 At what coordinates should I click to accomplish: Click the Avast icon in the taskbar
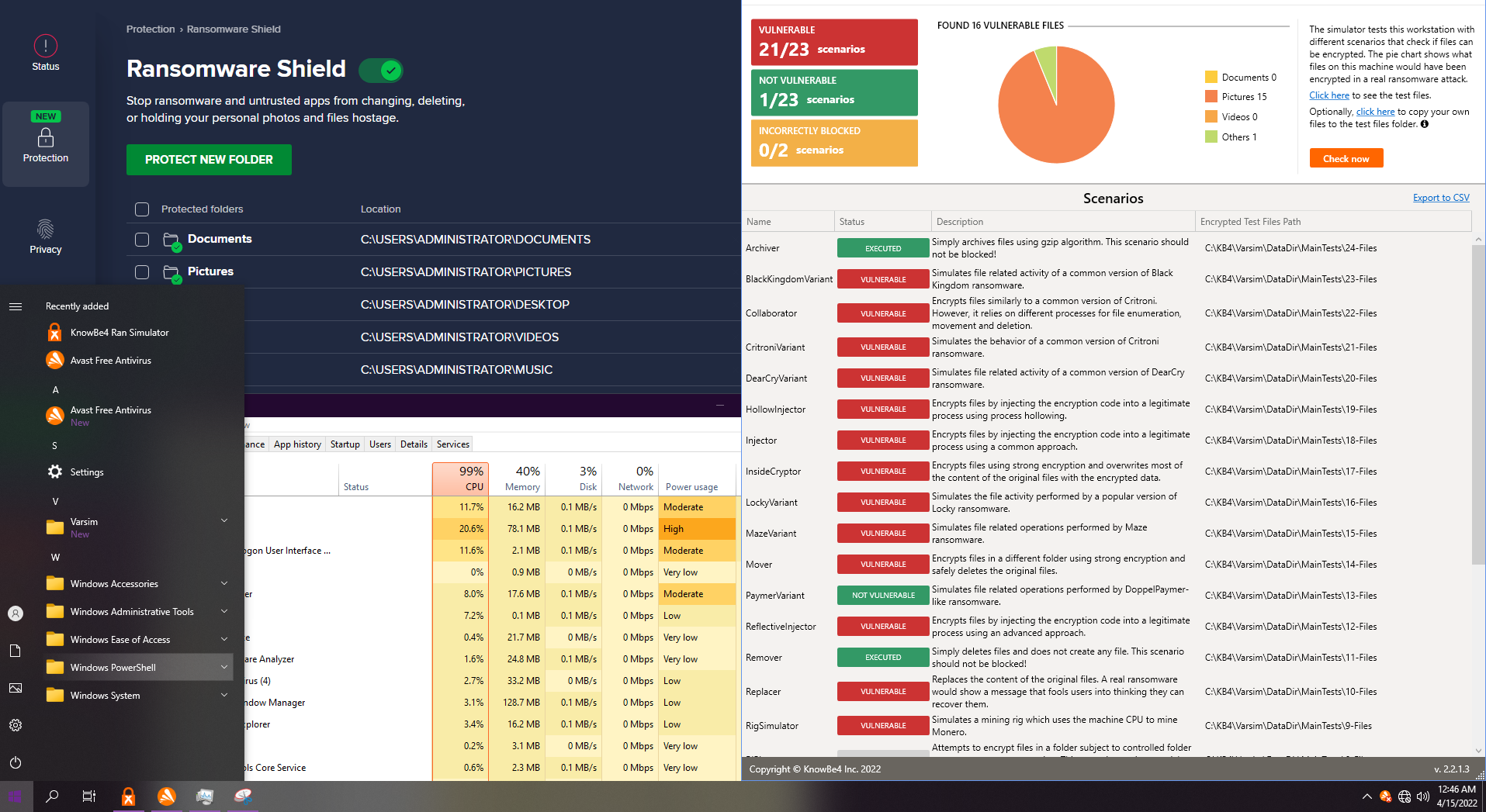tap(166, 796)
